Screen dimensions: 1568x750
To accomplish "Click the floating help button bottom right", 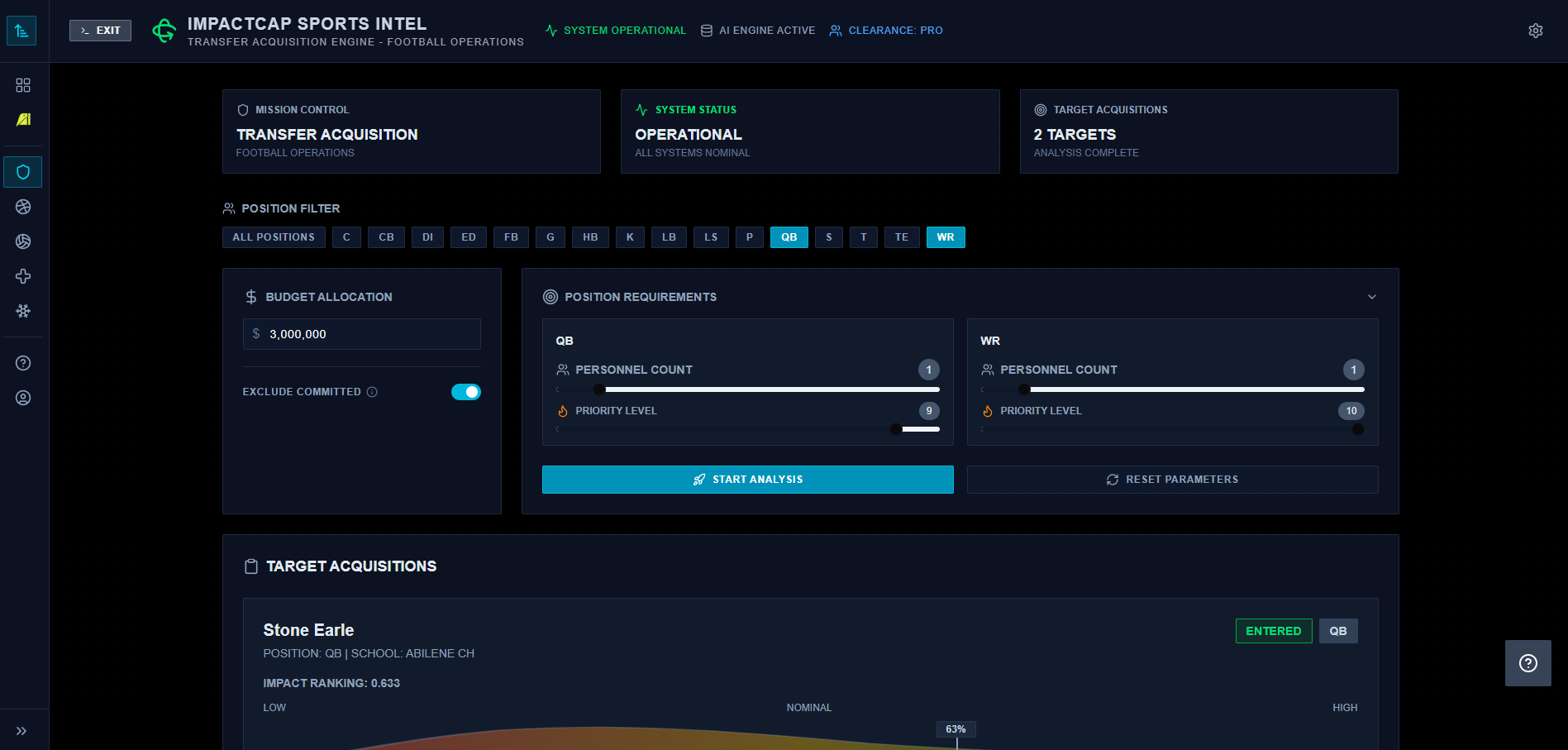I will [x=1528, y=663].
